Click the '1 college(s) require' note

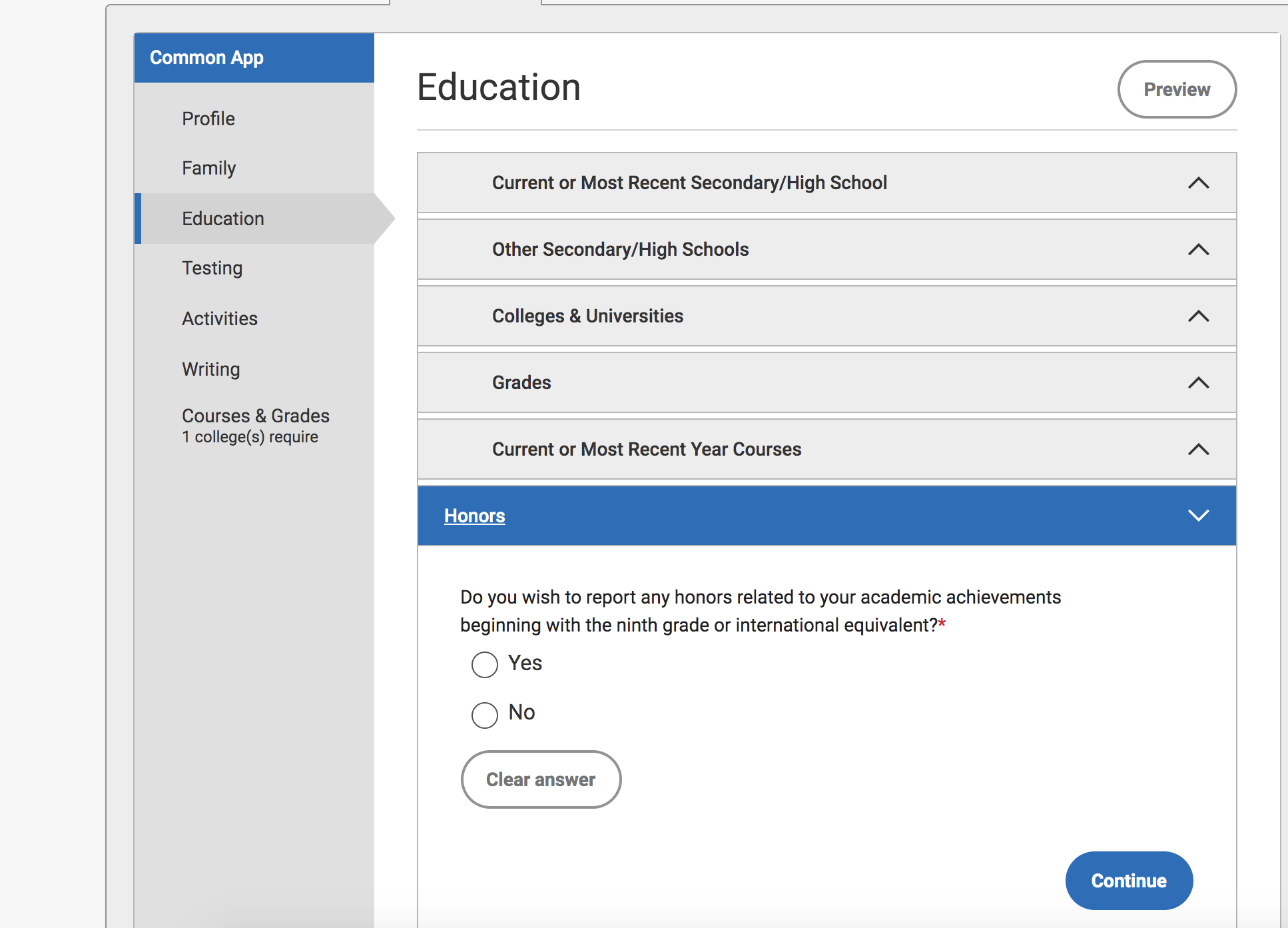coord(250,437)
